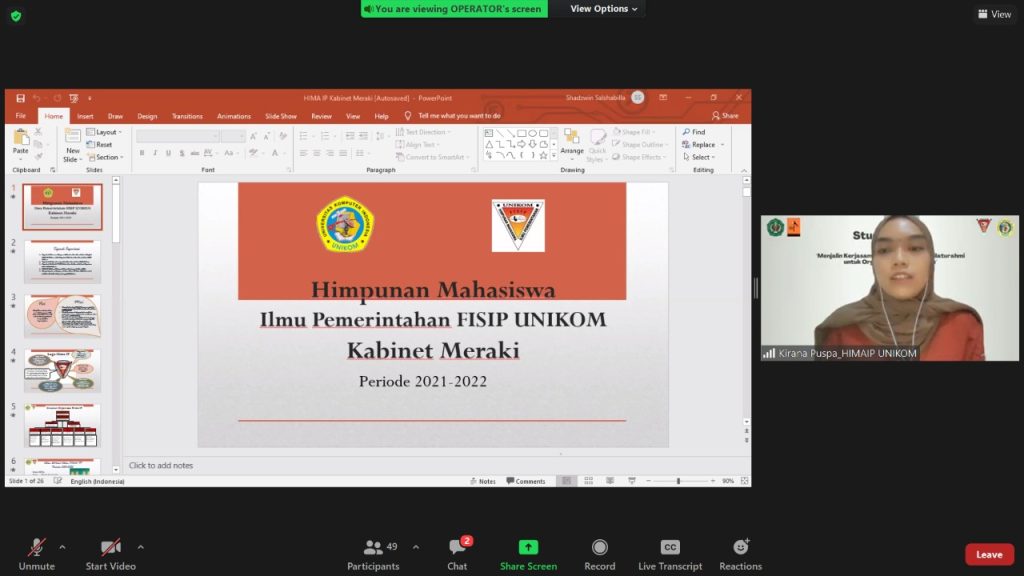Start the slide show from the Quick Access toolbar
The height and width of the screenshot is (576, 1024).
(x=73, y=98)
